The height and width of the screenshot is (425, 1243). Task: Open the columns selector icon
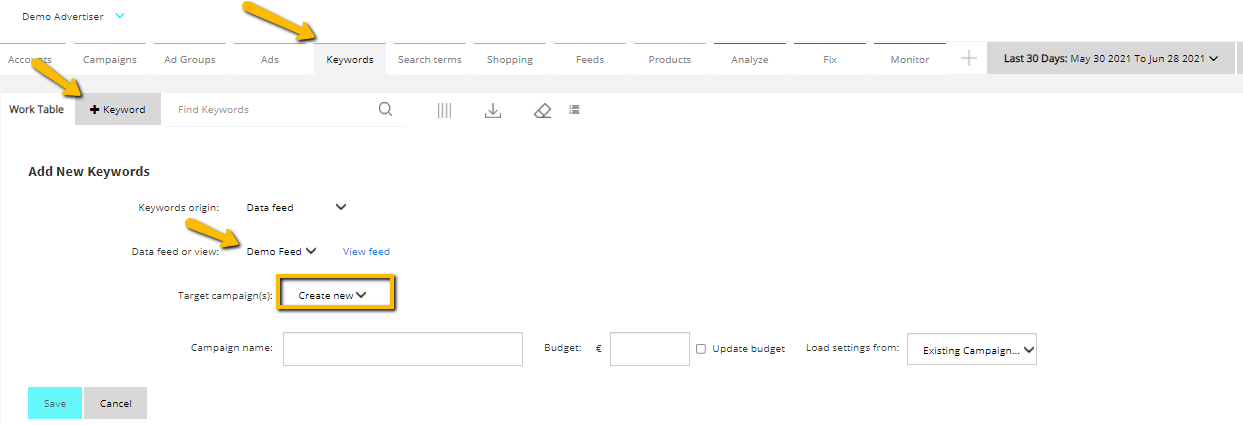point(444,110)
